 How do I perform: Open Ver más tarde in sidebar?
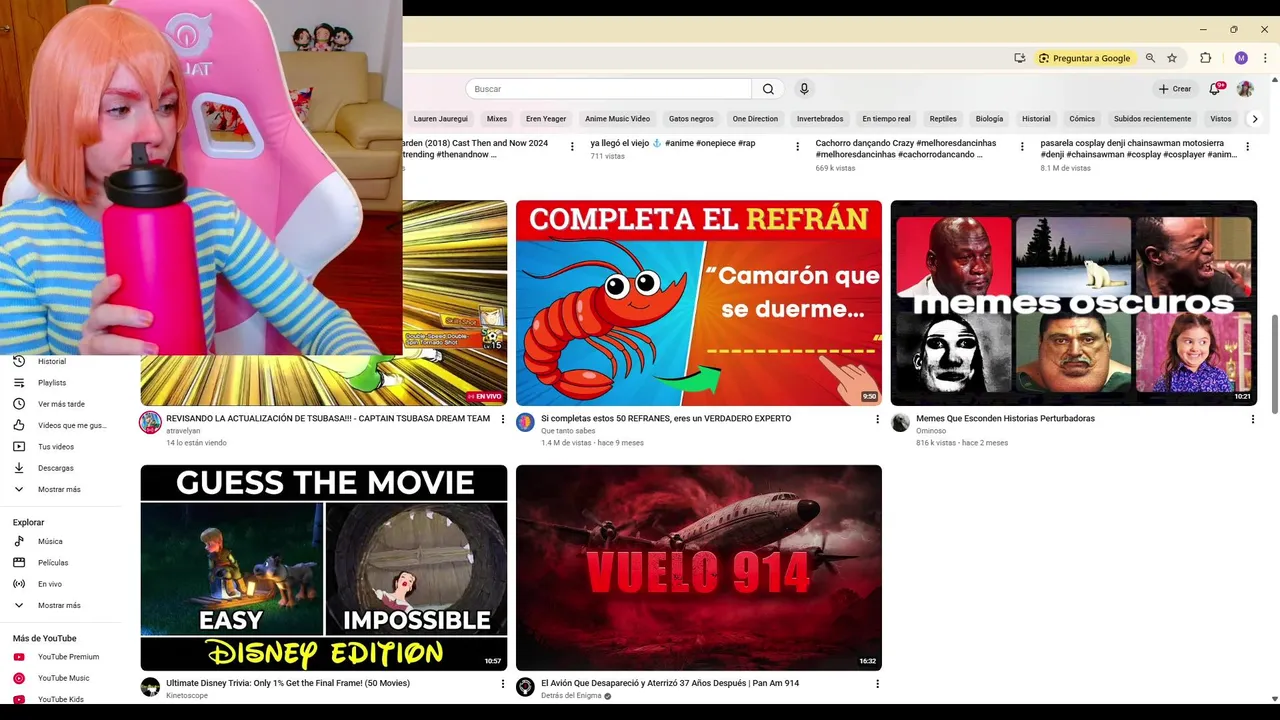click(62, 404)
